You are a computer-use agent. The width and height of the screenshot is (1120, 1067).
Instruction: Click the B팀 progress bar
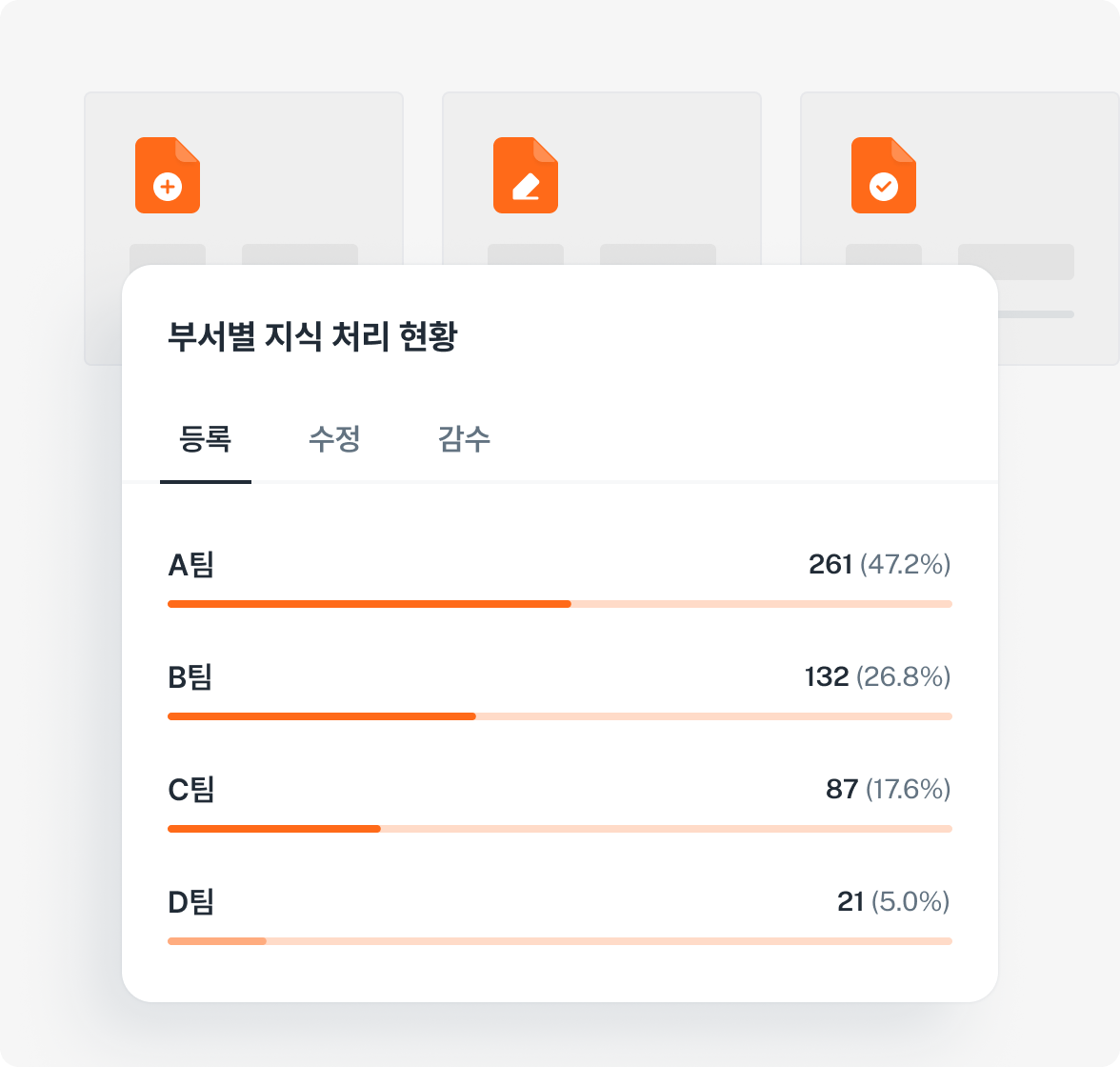coord(560,716)
